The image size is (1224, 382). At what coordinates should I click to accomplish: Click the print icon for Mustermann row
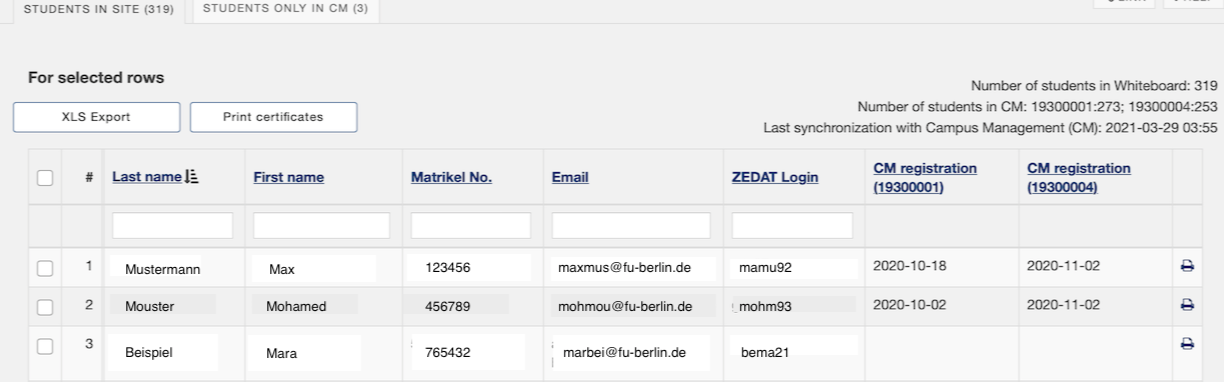(1187, 266)
